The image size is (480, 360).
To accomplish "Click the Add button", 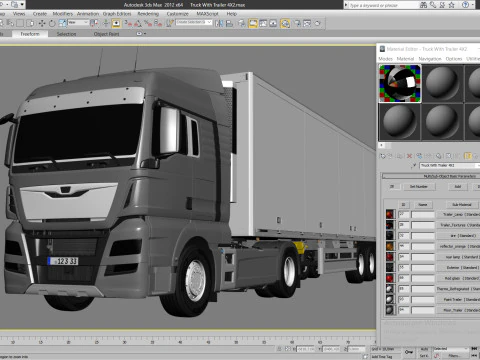I will click(458, 187).
